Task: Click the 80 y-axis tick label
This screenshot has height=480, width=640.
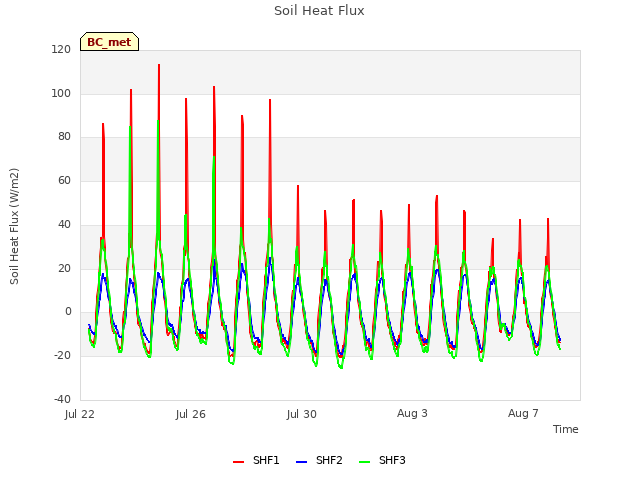Action: [64, 137]
